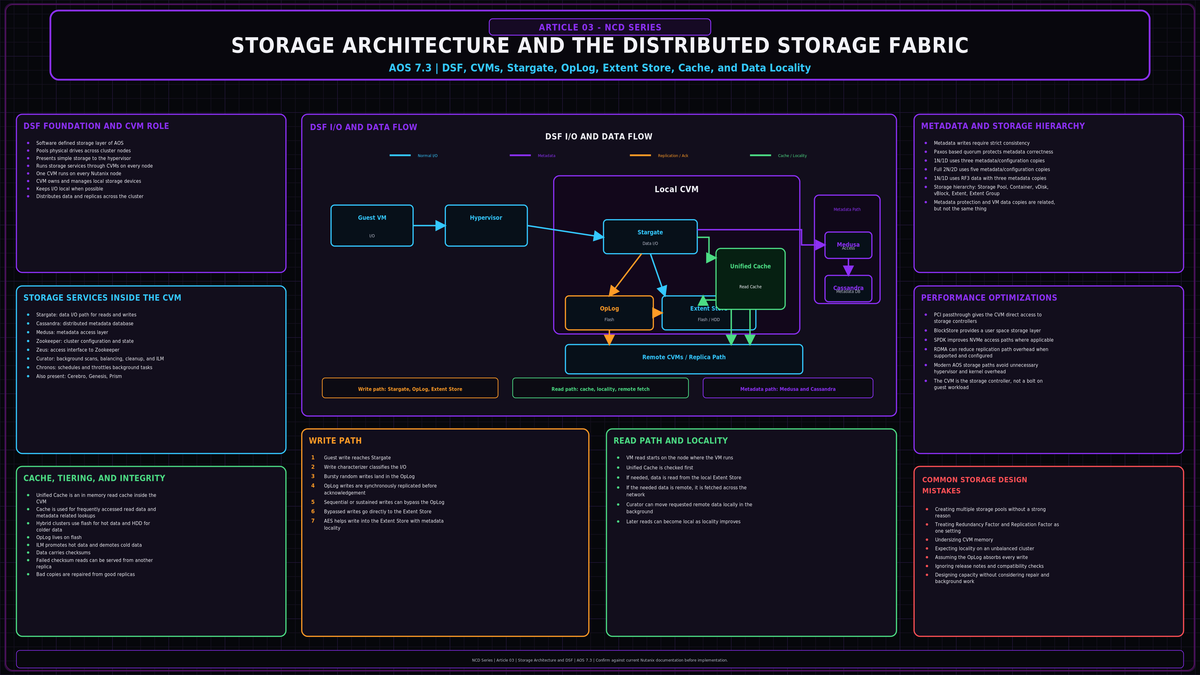Click the Replication / Ack orange legend line
The image size is (1200, 675).
[640, 155]
